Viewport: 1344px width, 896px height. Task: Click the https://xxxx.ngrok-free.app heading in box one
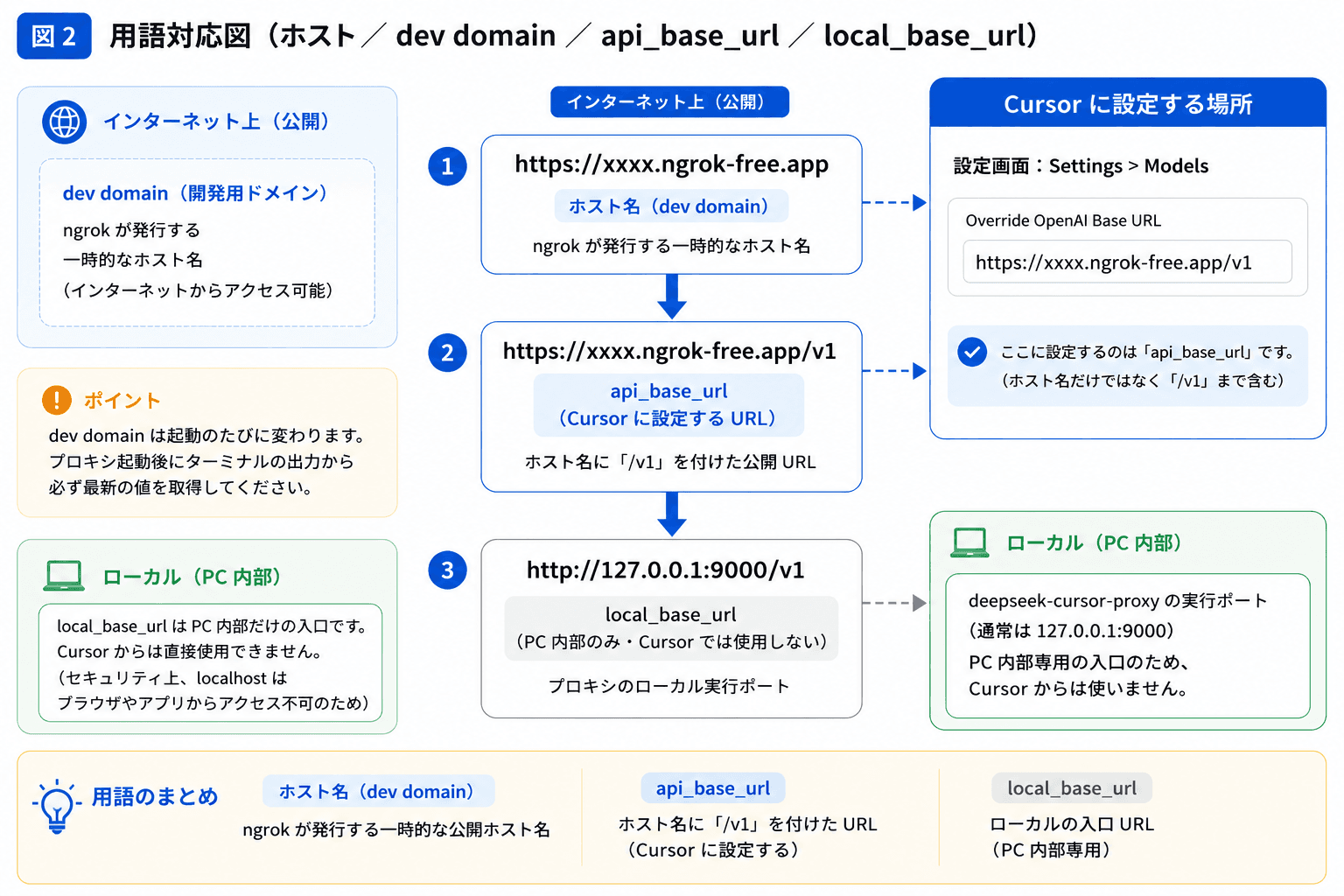pos(671,164)
